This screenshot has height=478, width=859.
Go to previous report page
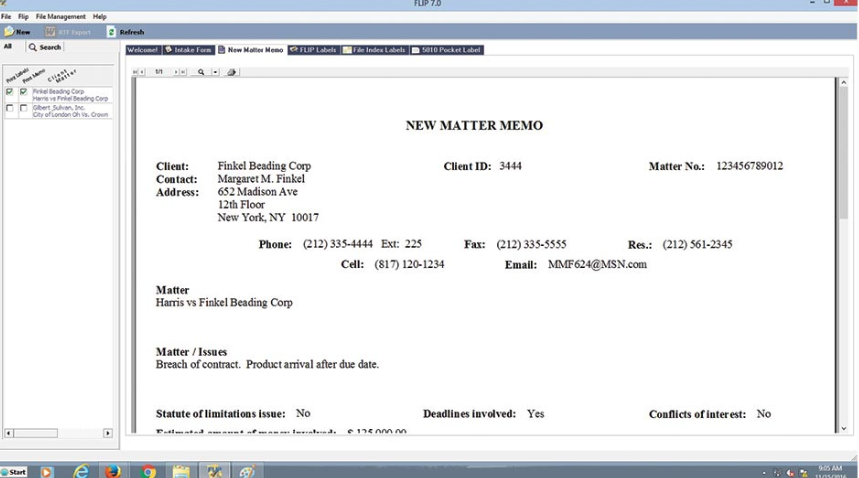[142, 72]
